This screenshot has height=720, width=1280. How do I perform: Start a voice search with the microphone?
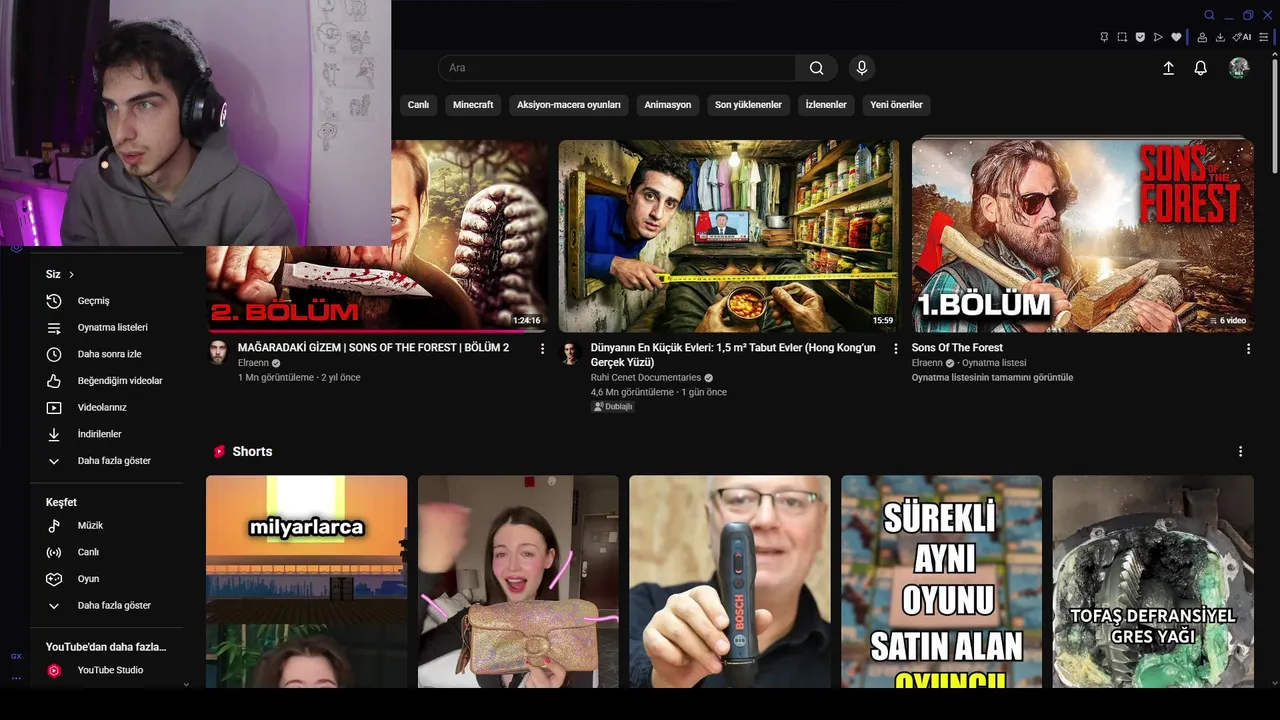coord(862,68)
